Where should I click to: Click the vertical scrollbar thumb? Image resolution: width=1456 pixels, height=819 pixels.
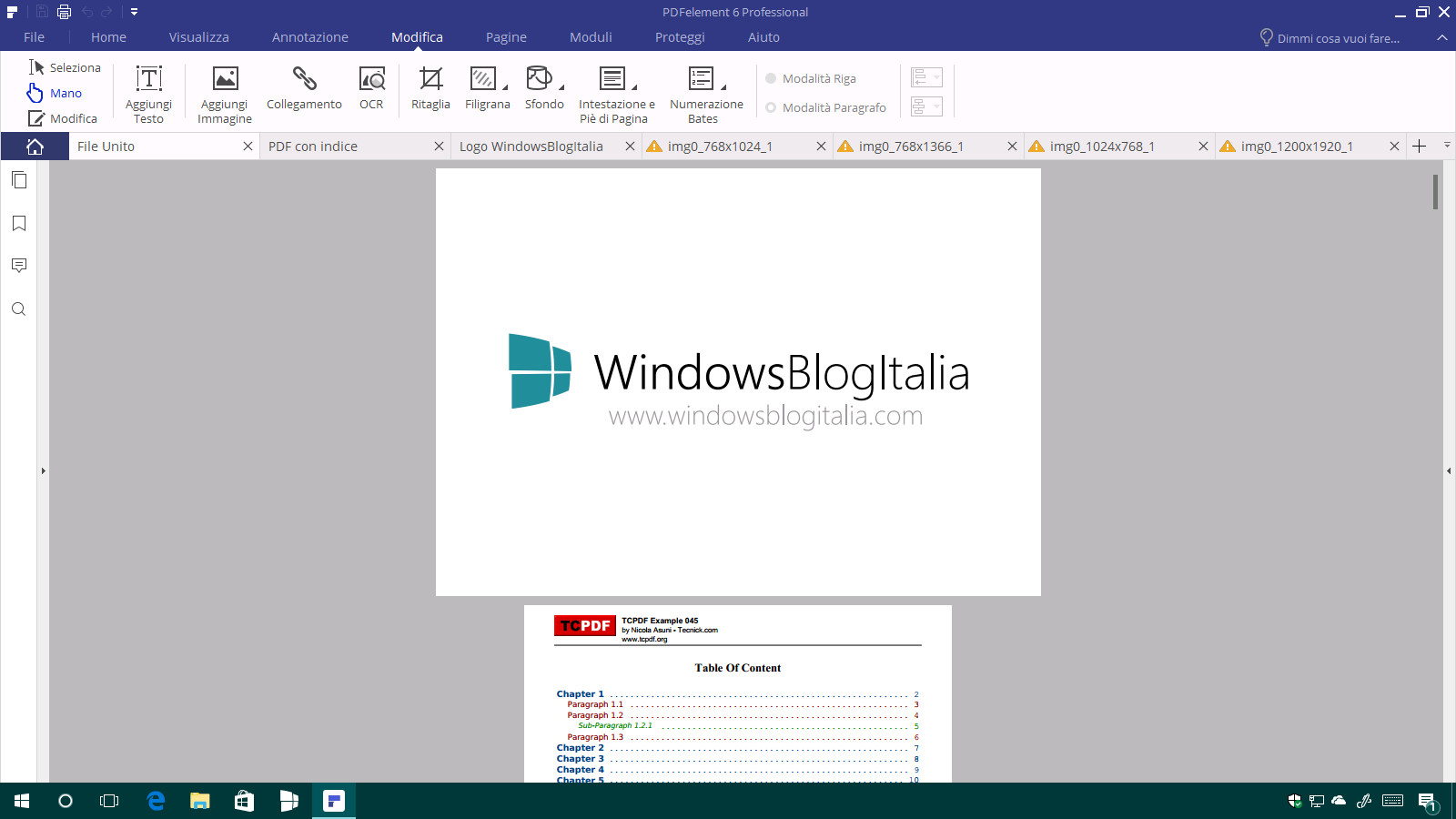pos(1436,192)
